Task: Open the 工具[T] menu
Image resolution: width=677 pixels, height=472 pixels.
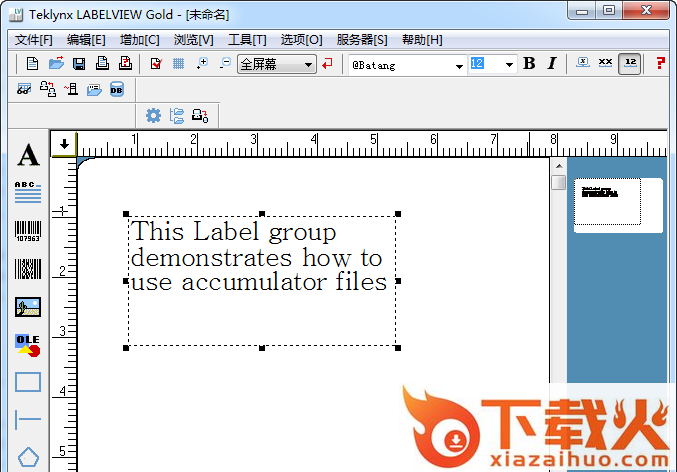Action: pyautogui.click(x=247, y=40)
